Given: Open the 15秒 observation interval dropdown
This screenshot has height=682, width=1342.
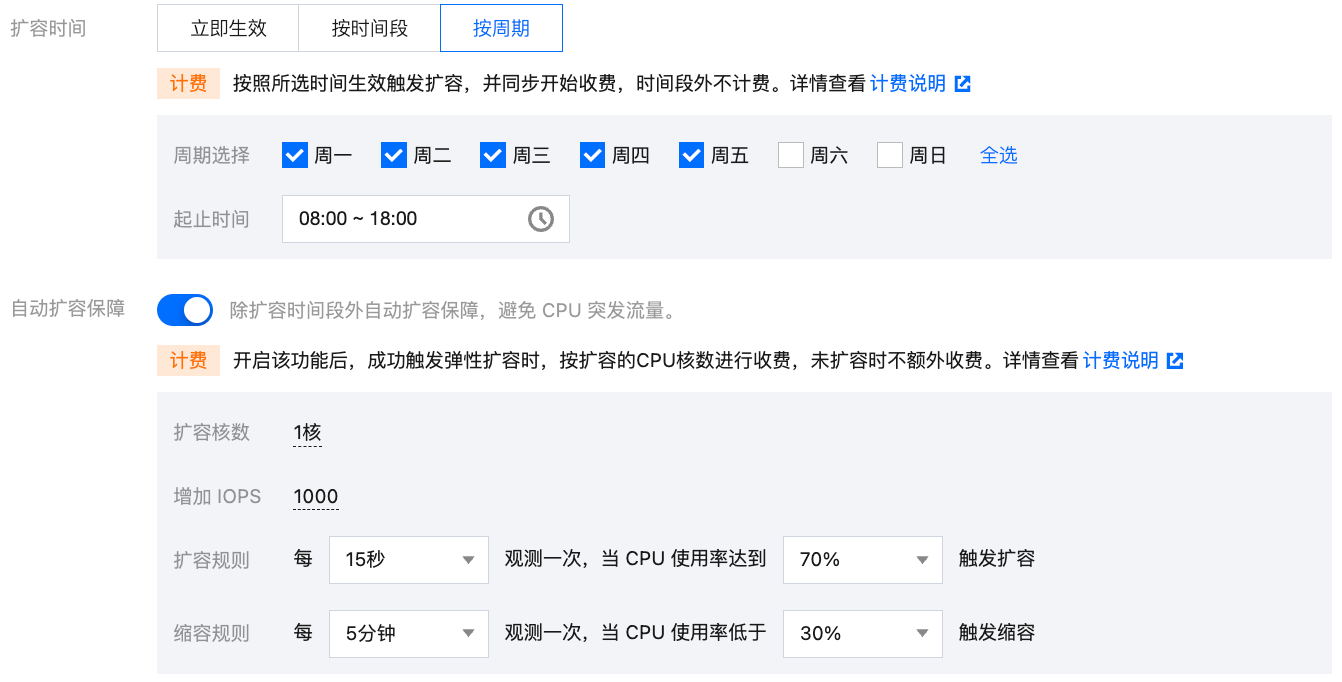Looking at the screenshot, I should tap(409, 560).
